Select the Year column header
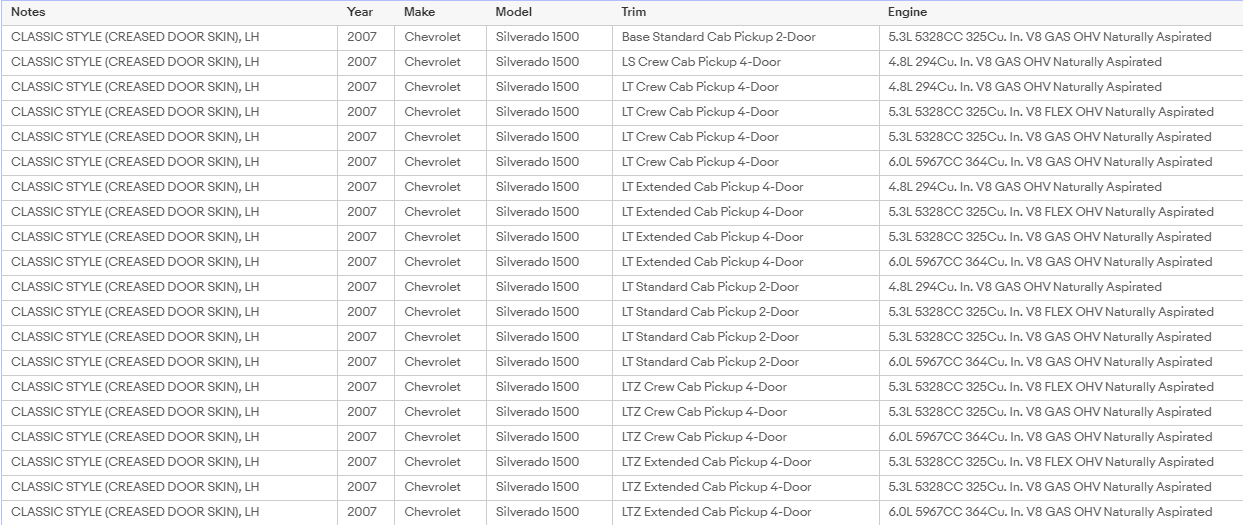The width and height of the screenshot is (1243, 525). click(x=360, y=12)
